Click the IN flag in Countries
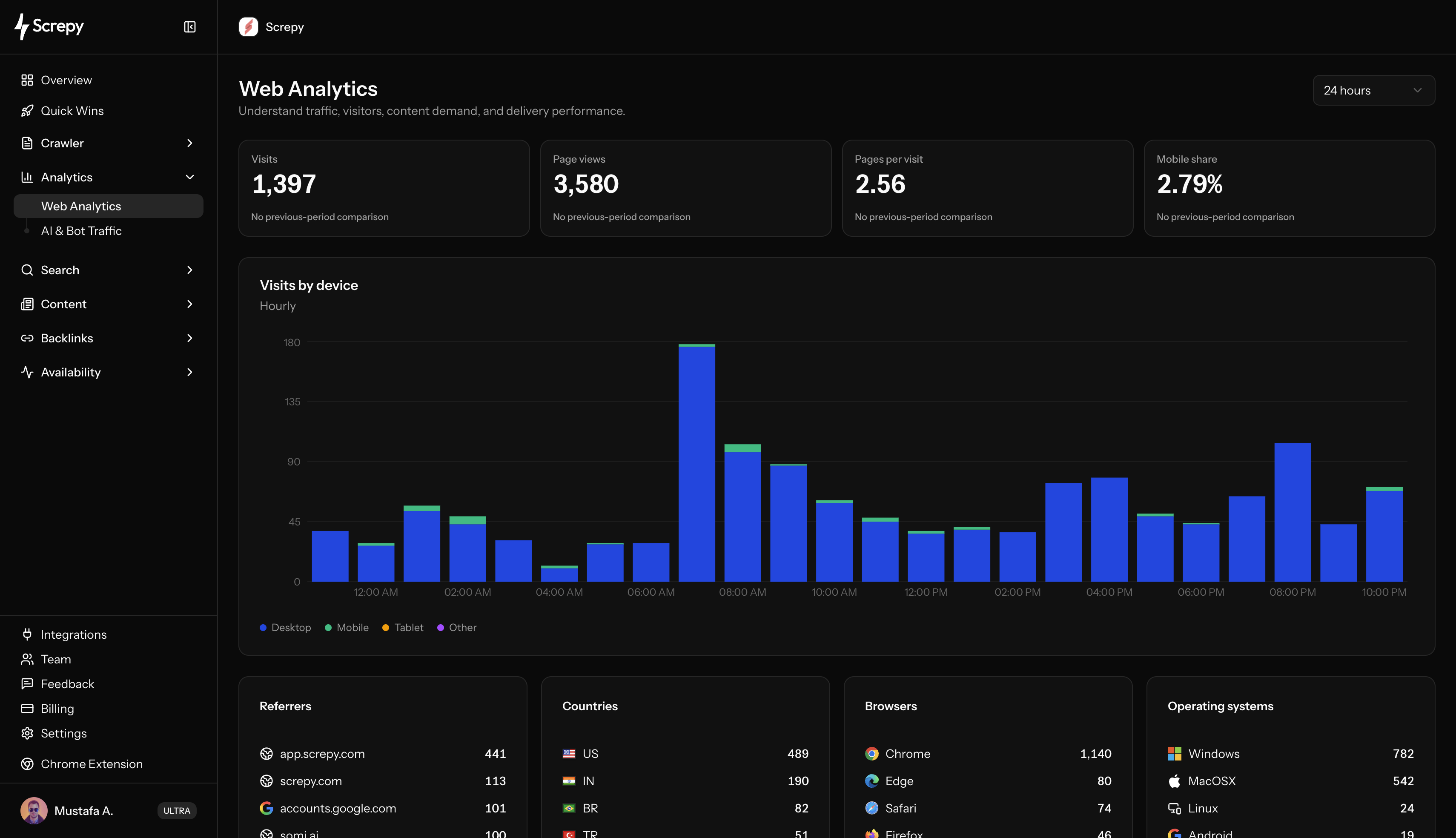 tap(569, 781)
